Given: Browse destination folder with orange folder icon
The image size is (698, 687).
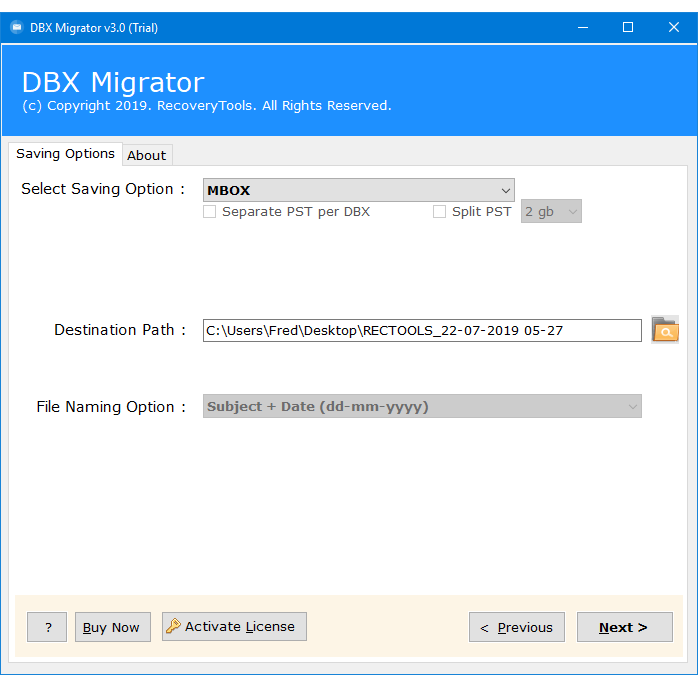Looking at the screenshot, I should 665,330.
